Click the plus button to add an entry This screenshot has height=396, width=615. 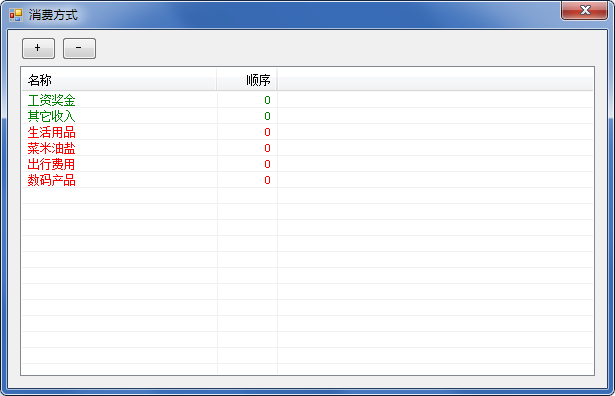click(x=38, y=48)
